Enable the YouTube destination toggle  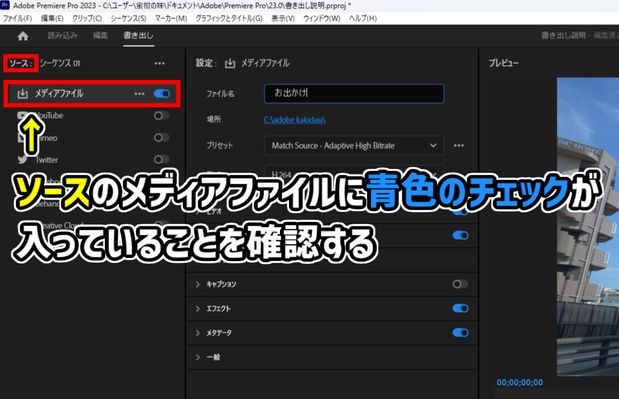pyautogui.click(x=161, y=116)
